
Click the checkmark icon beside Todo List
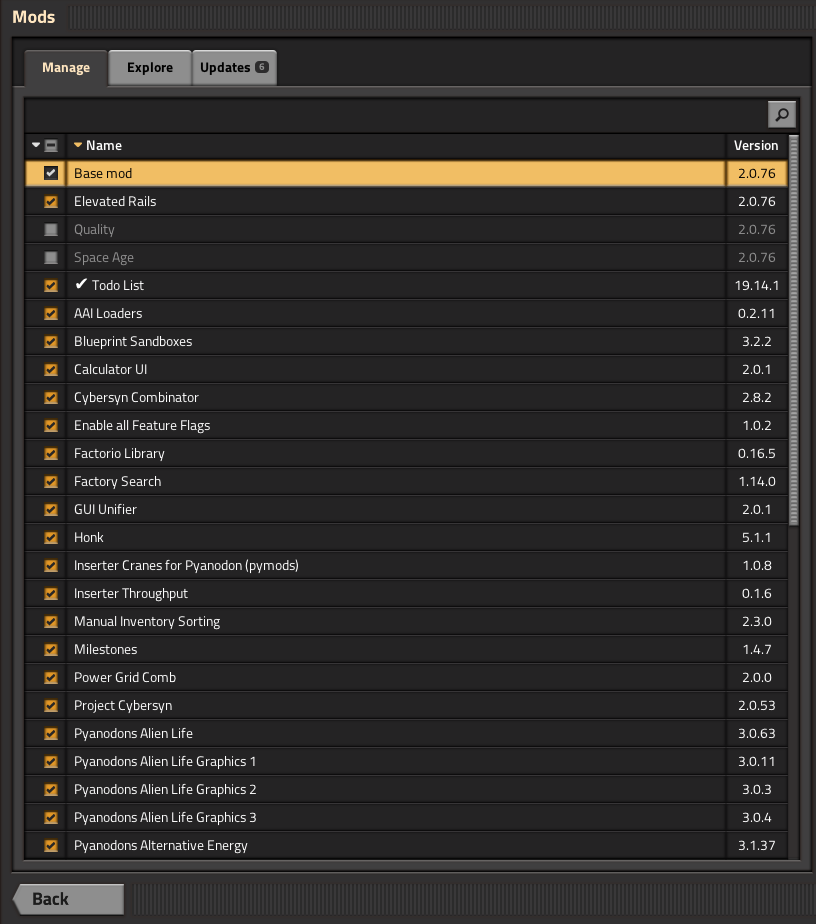[81, 284]
